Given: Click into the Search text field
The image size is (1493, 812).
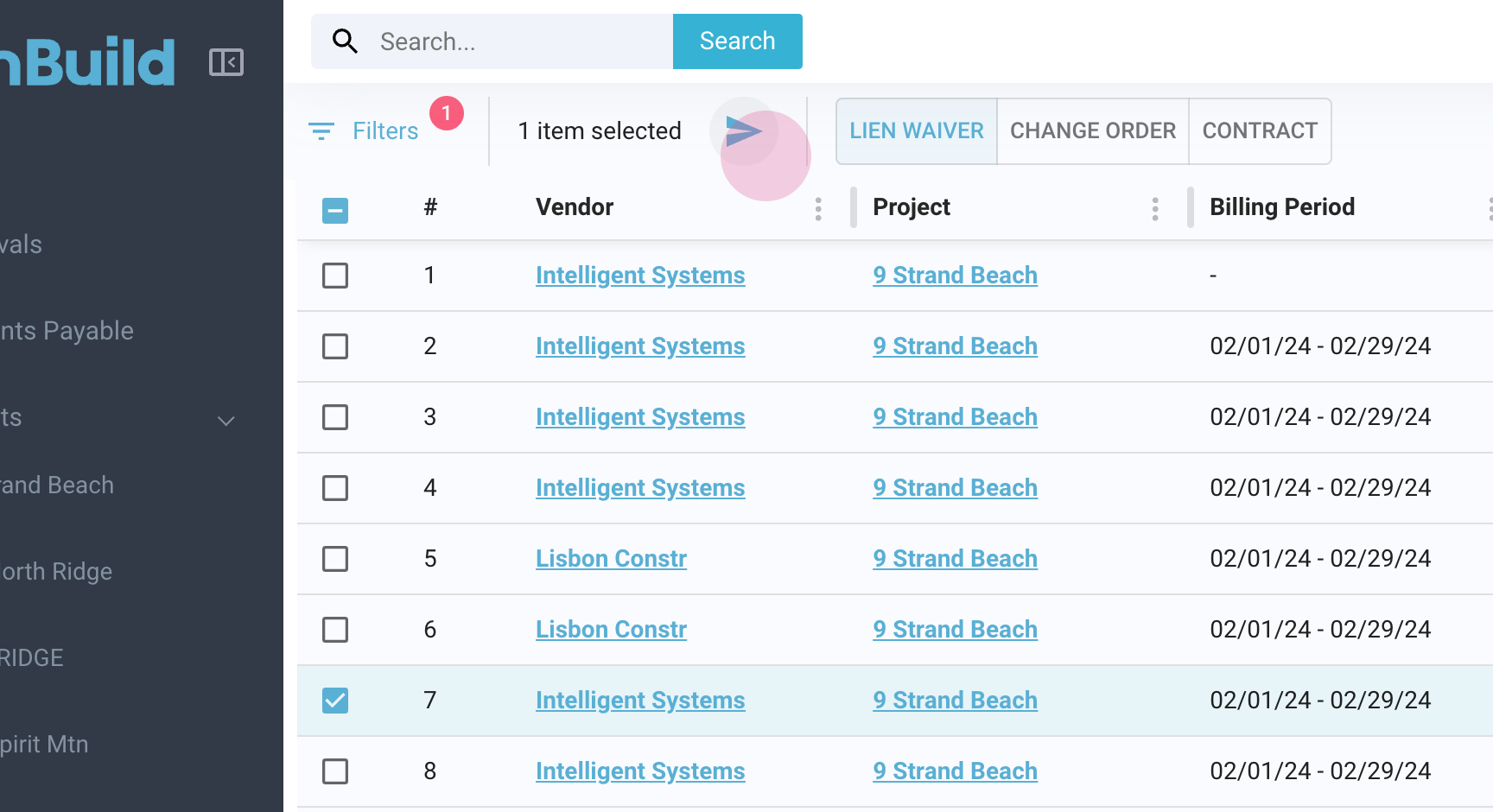Looking at the screenshot, I should 518,41.
